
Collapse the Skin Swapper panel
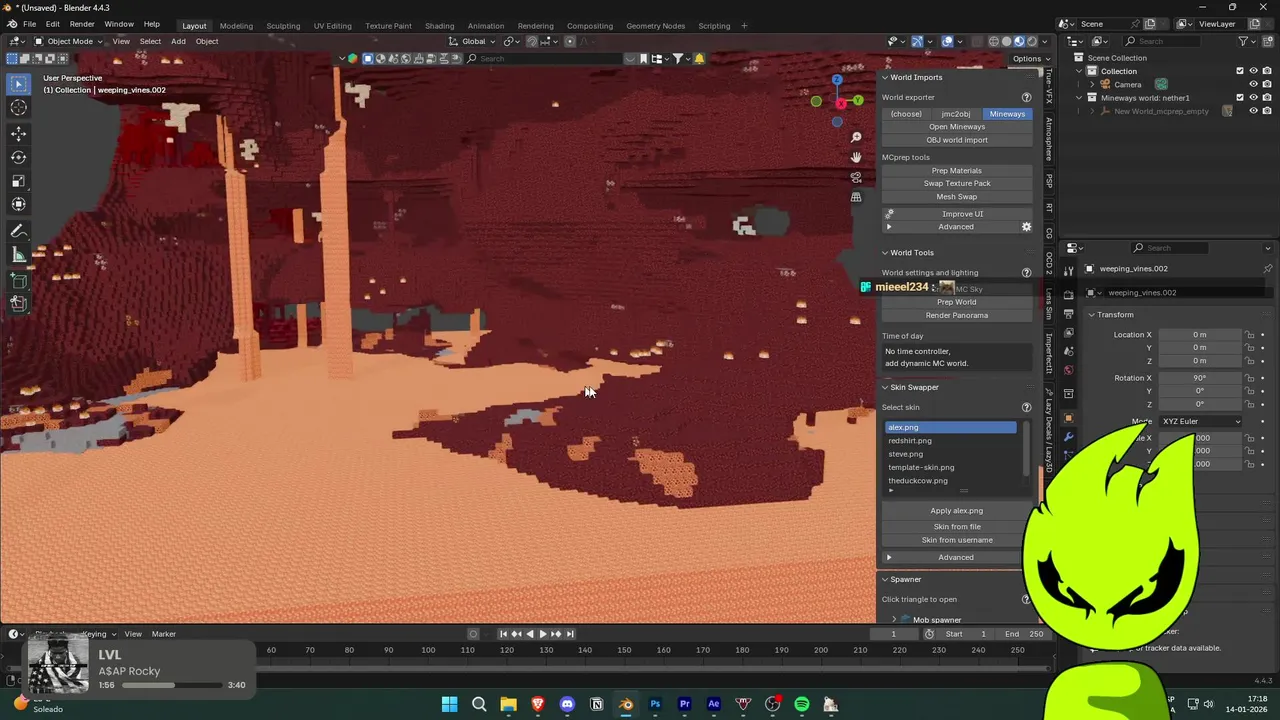[885, 387]
